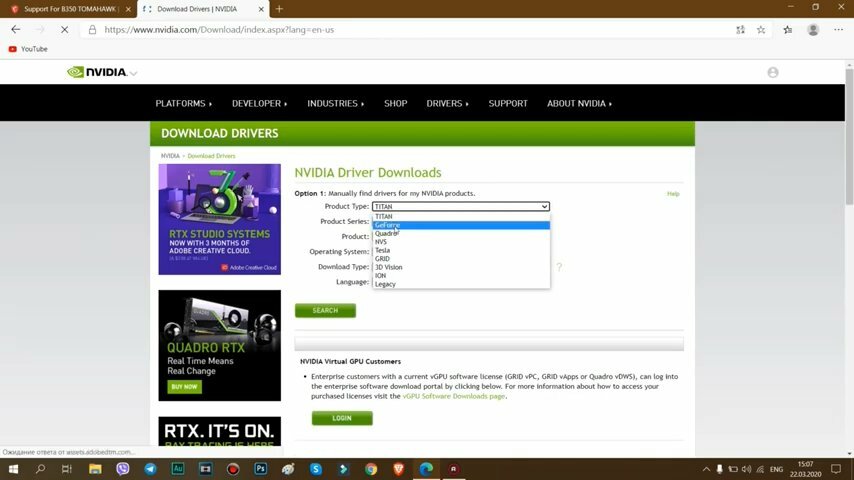Open Viber from the taskbar
The image size is (854, 480).
[123, 469]
